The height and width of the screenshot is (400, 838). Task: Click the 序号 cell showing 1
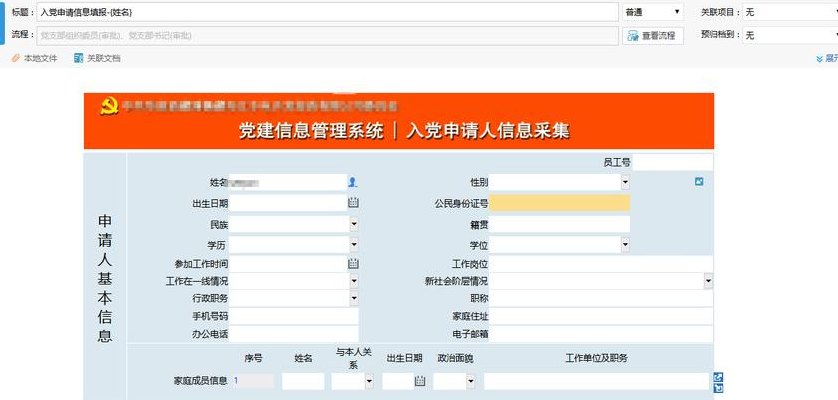click(253, 381)
